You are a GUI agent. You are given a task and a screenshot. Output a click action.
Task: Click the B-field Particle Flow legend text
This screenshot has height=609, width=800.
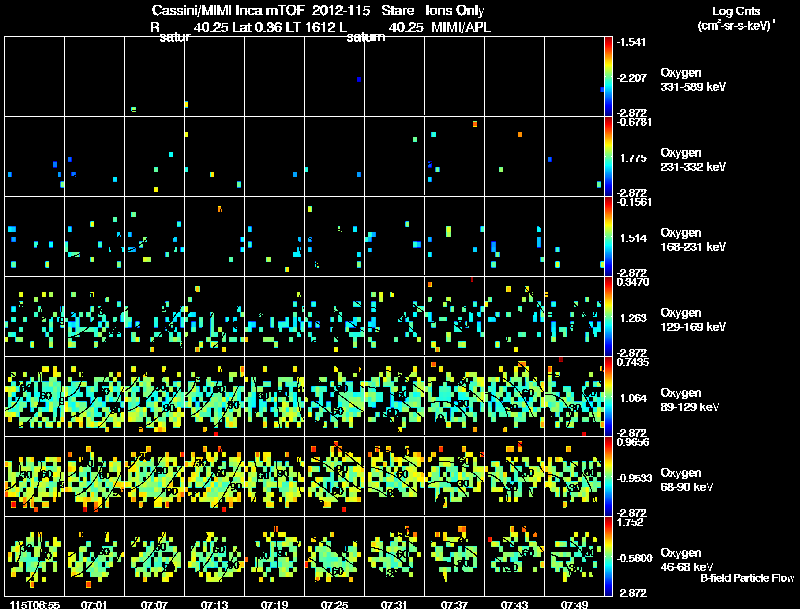747,578
